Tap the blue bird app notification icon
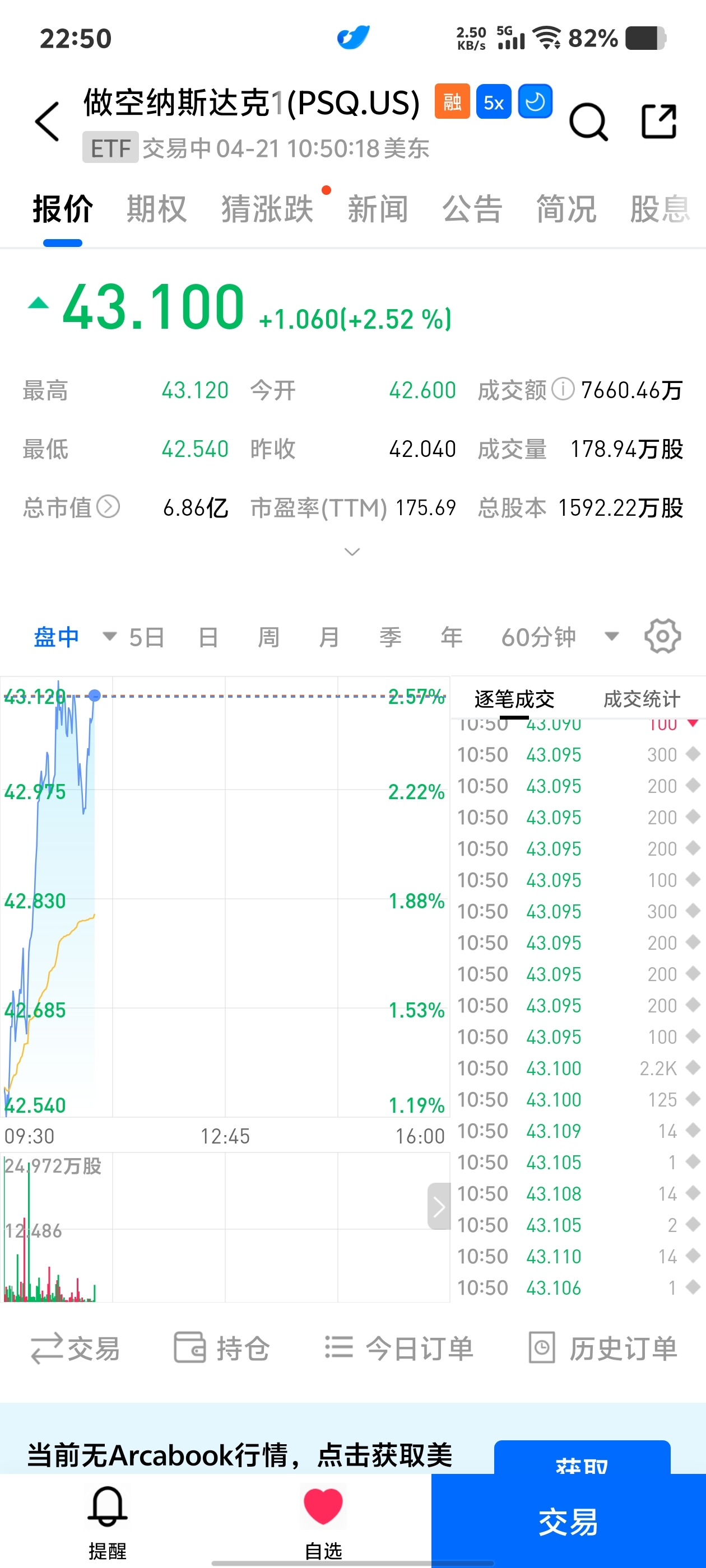Viewport: 706px width, 1568px height. pyautogui.click(x=354, y=38)
